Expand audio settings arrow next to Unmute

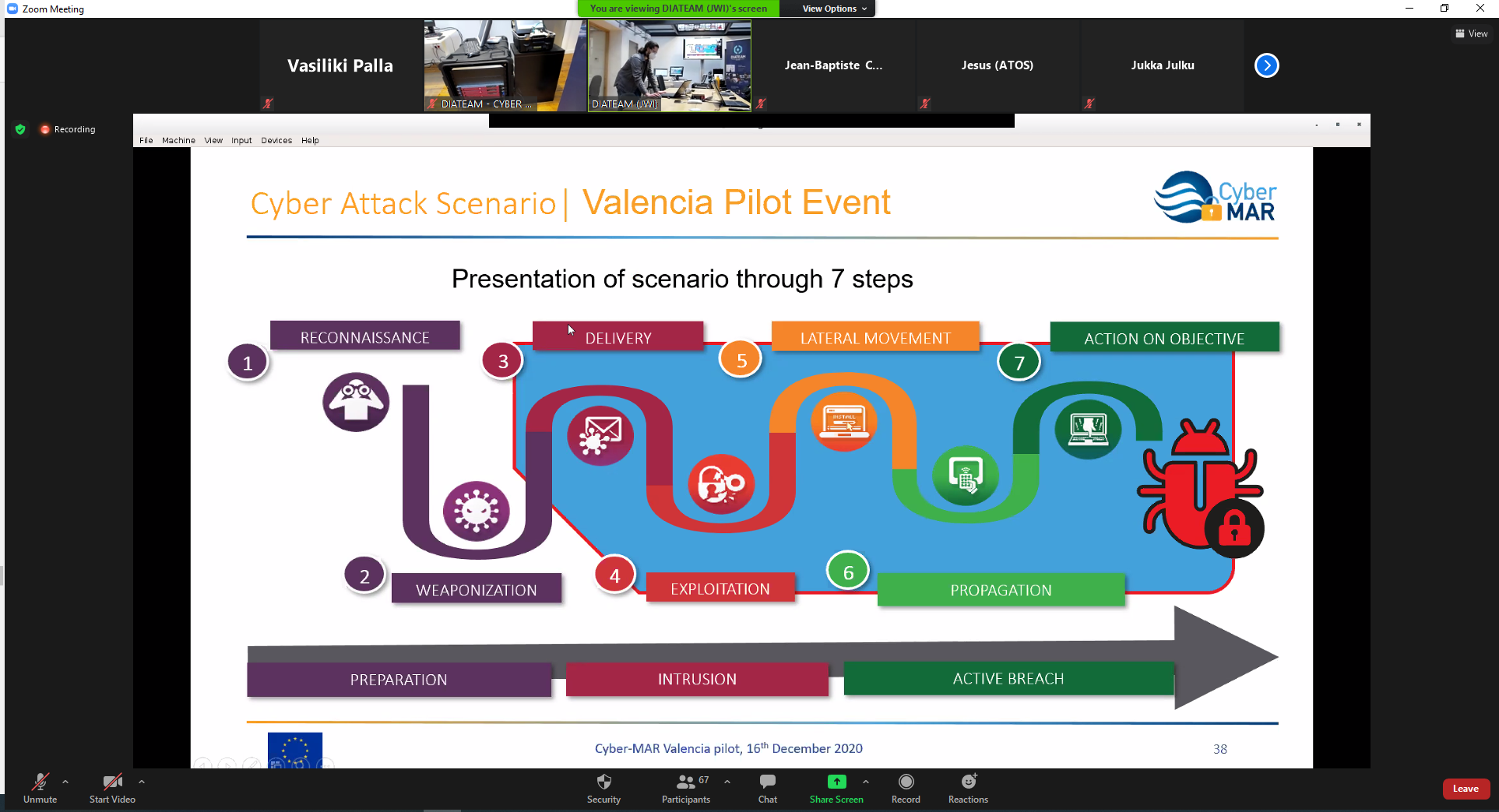pos(65,781)
